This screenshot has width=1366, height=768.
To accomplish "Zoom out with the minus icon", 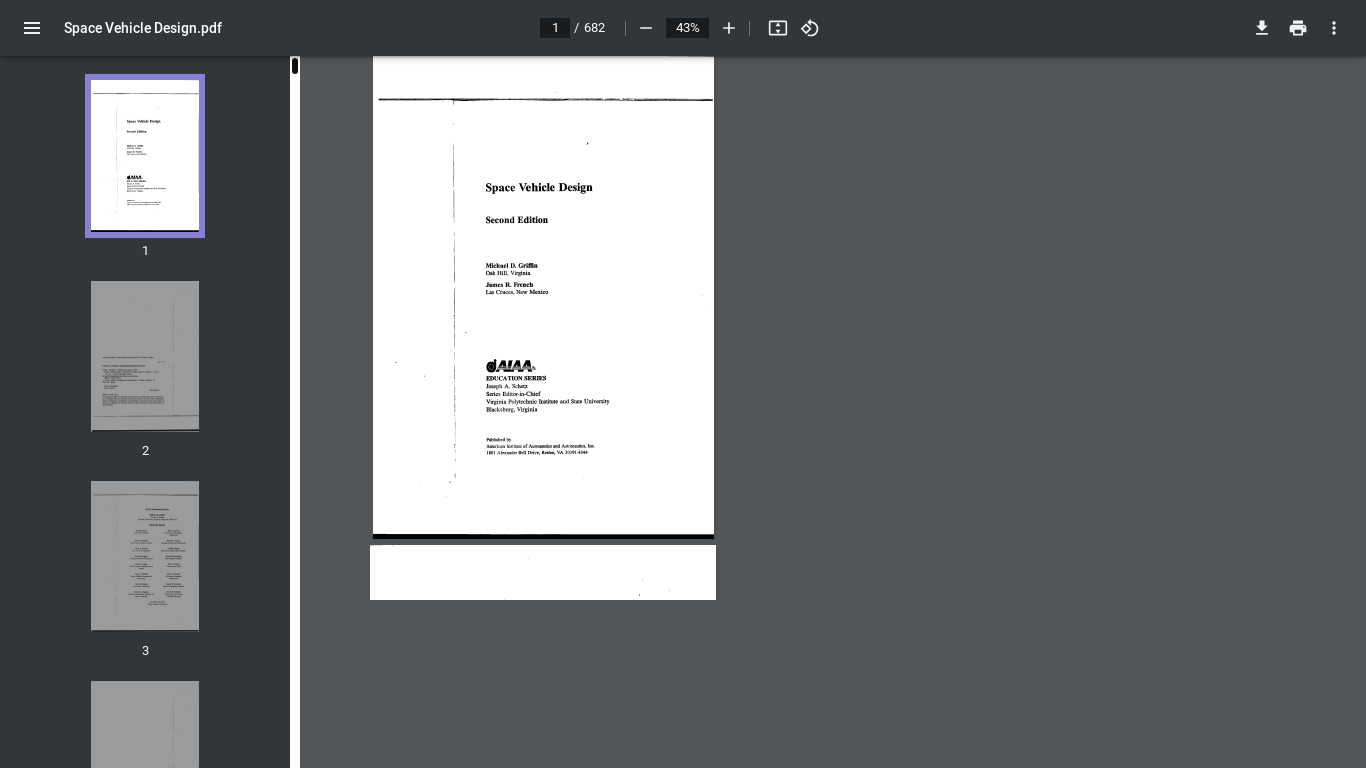I will coord(646,28).
